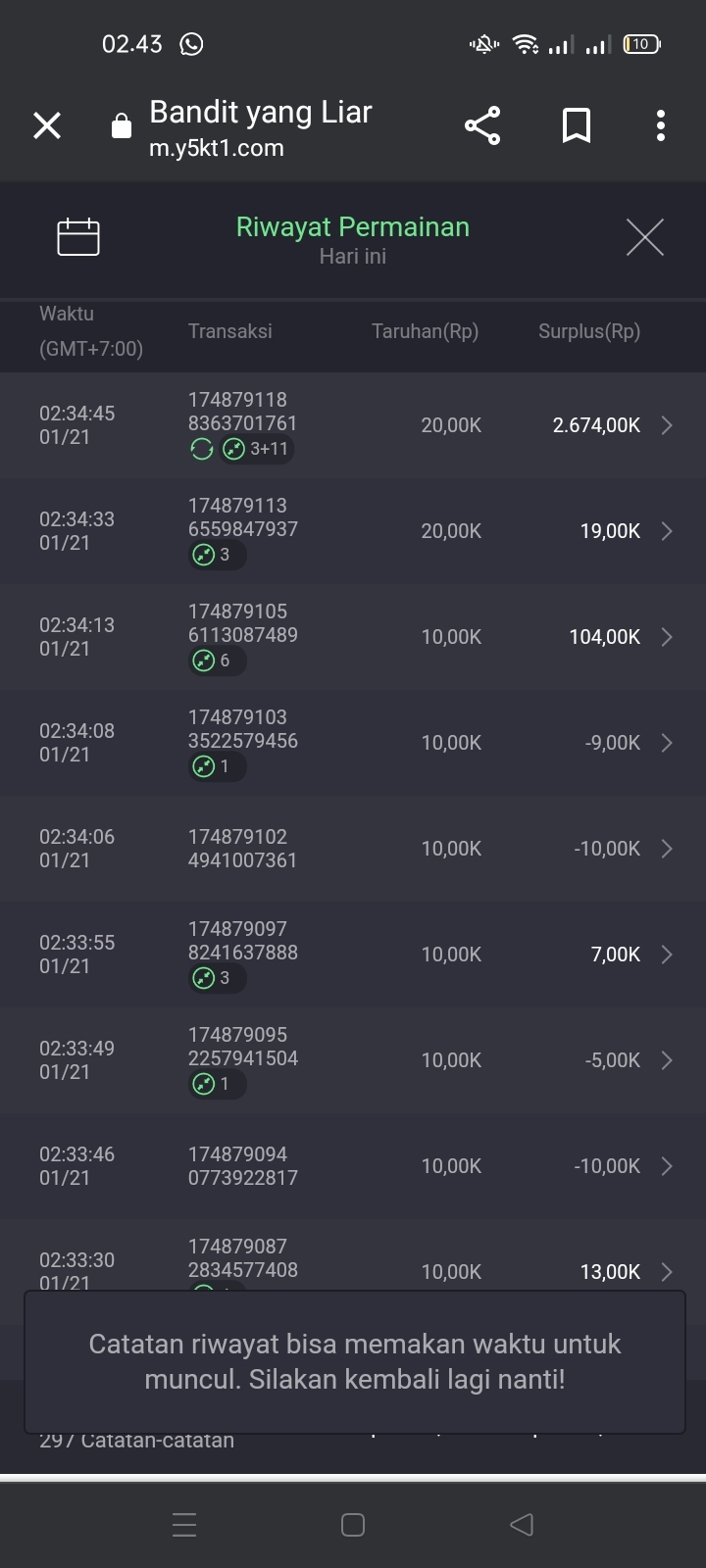
Task: Close the browser tab with X
Action: [47, 125]
